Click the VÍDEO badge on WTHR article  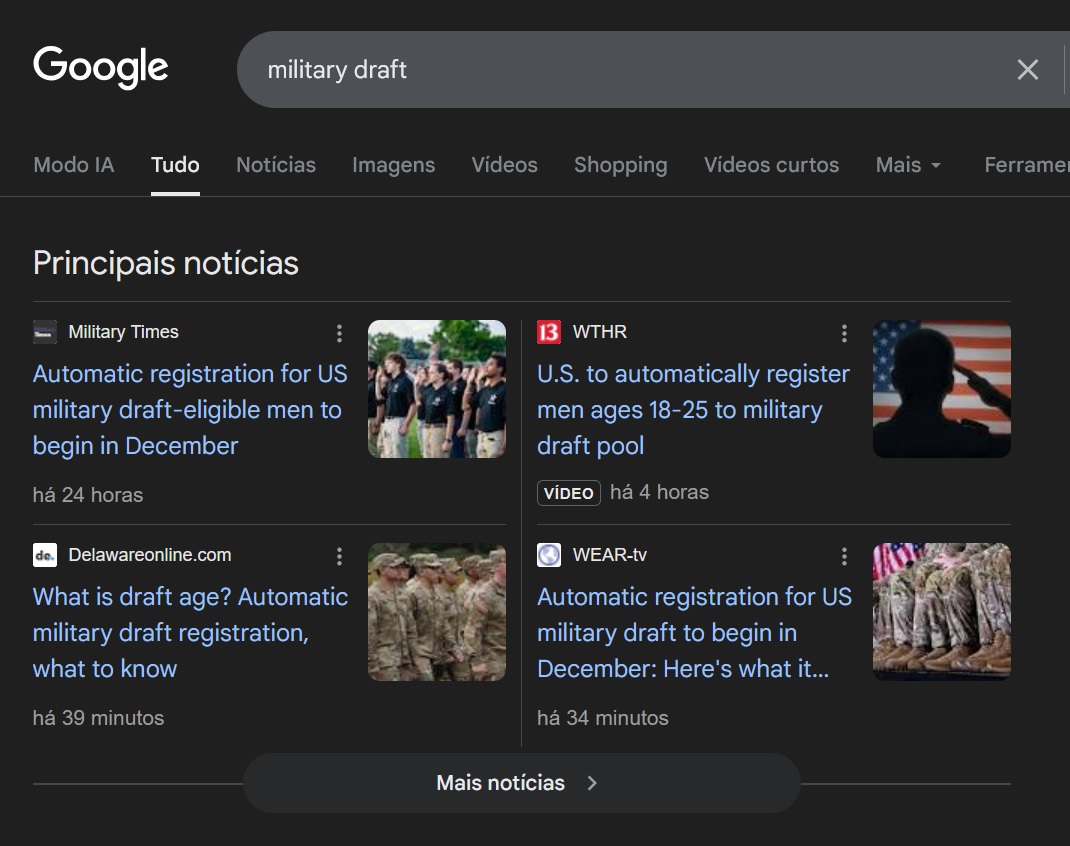(x=568, y=493)
